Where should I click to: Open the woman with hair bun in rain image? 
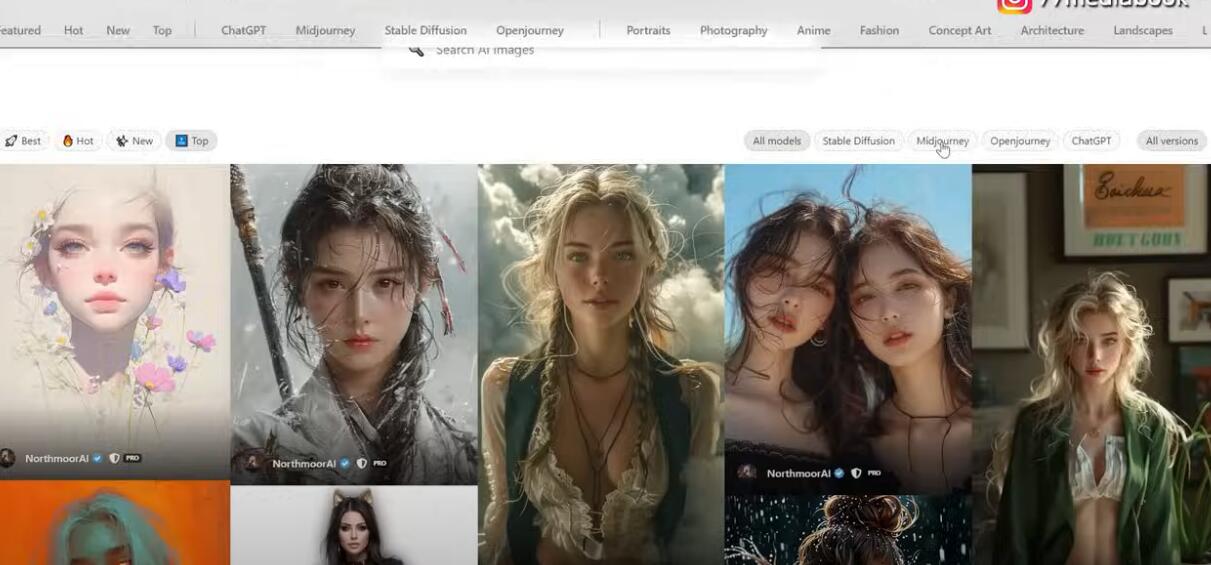pos(848,530)
